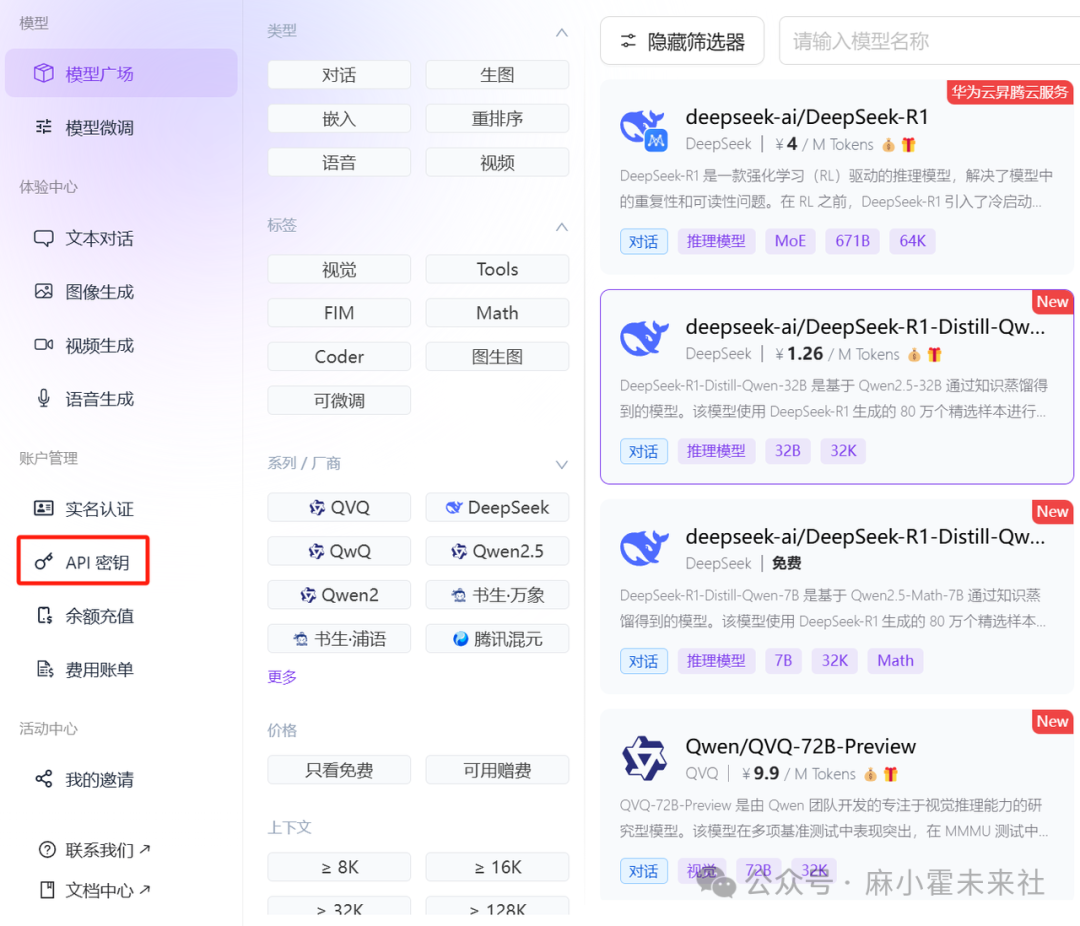Click the gift icon on DeepSeek-R1 price line
This screenshot has width=1080, height=926.
(908, 145)
